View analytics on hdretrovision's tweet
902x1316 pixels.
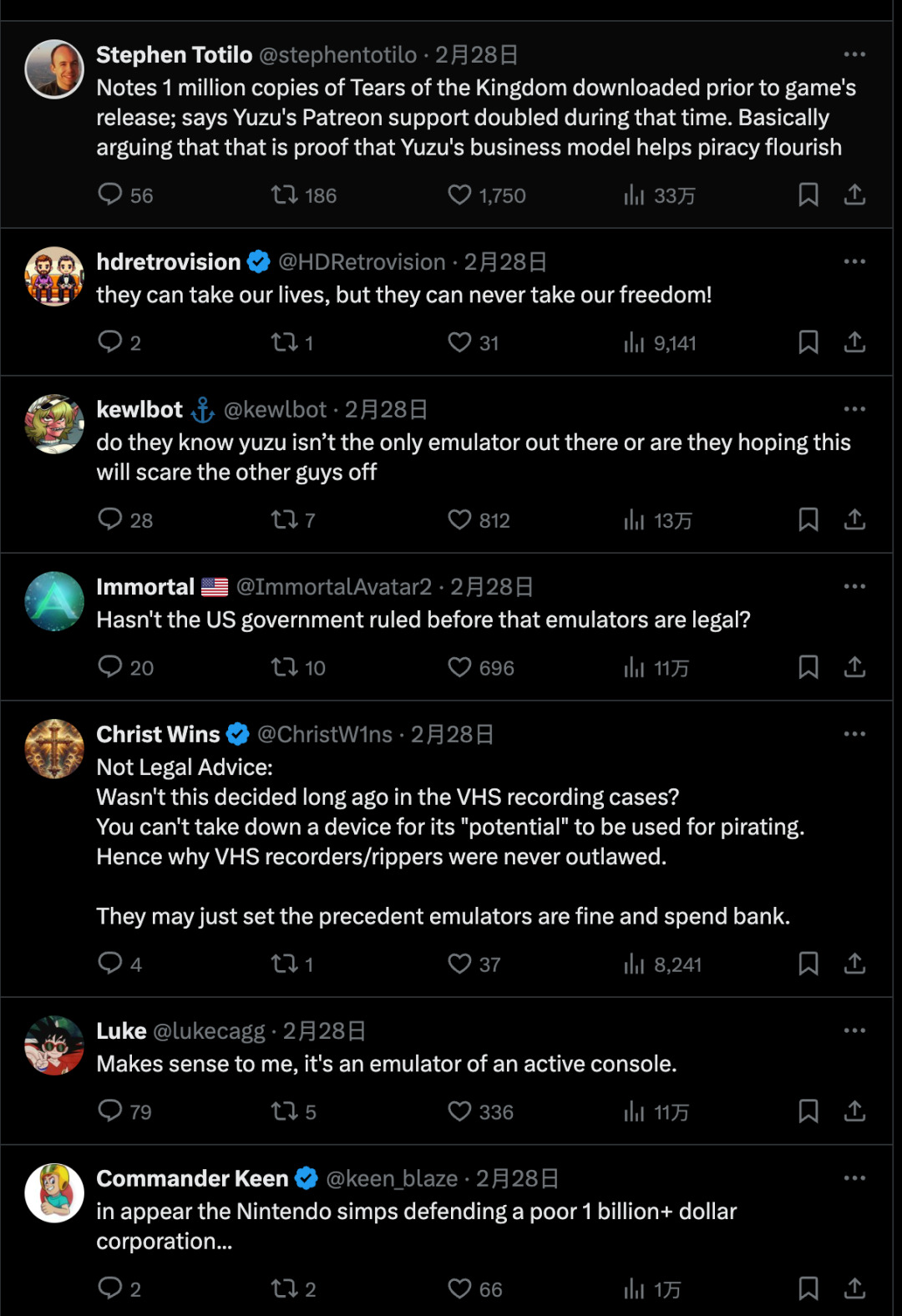(x=635, y=342)
